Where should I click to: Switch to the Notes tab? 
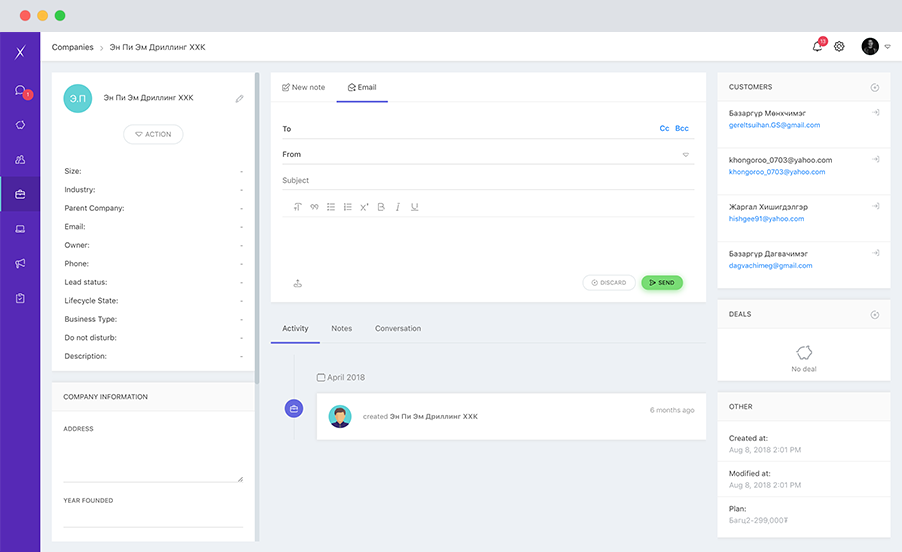(341, 328)
